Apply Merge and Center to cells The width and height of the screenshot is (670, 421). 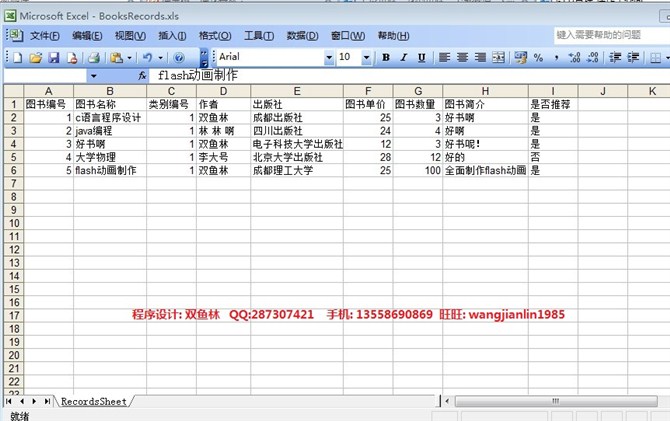499,58
